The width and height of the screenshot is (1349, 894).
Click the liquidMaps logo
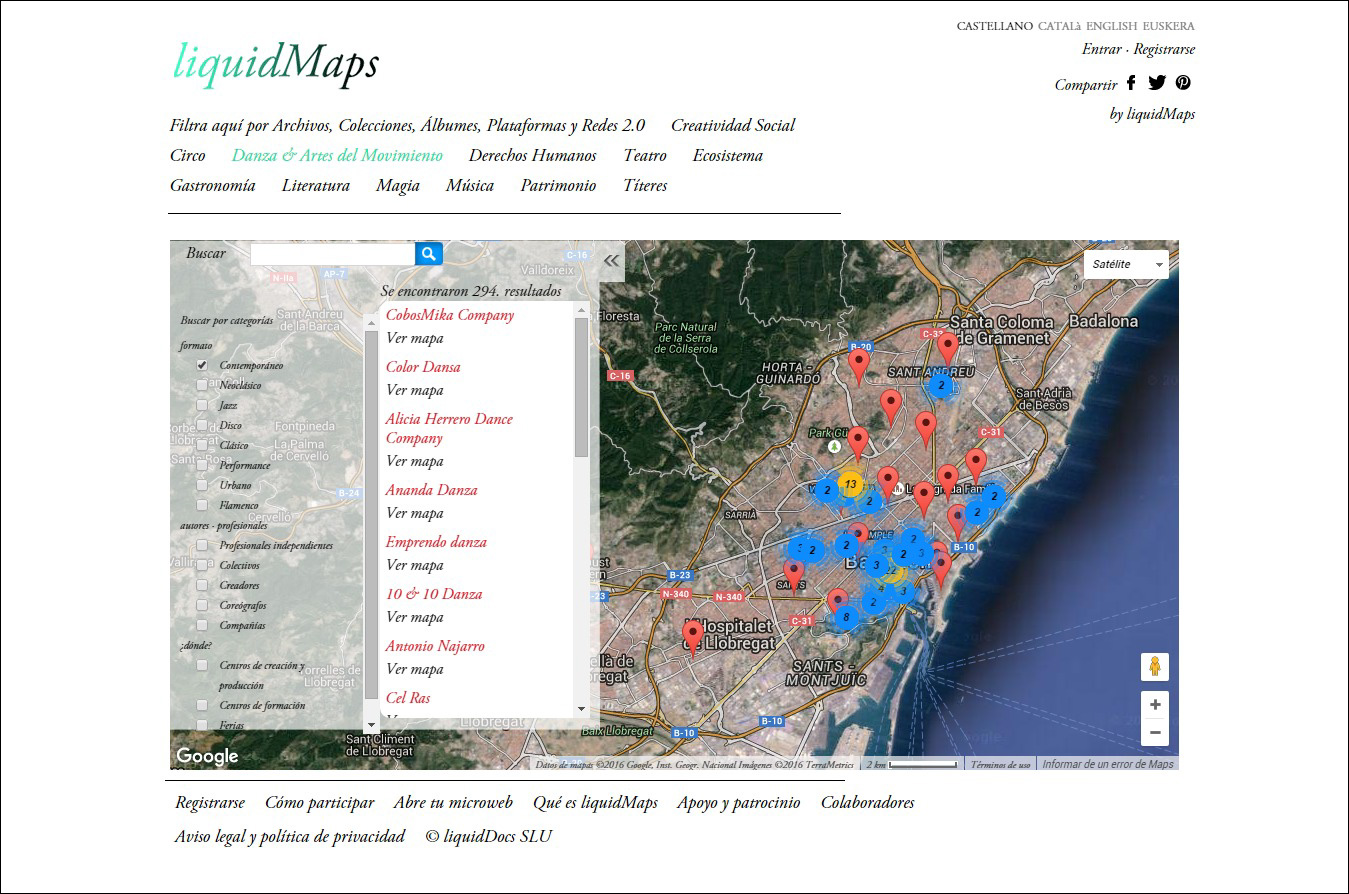(x=276, y=63)
